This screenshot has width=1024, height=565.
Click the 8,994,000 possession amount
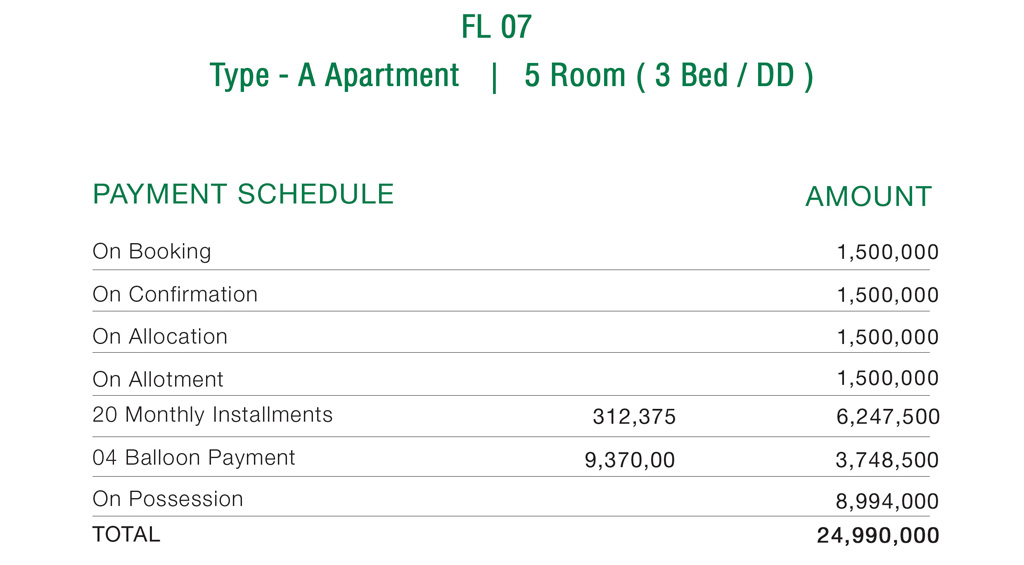pyautogui.click(x=888, y=503)
